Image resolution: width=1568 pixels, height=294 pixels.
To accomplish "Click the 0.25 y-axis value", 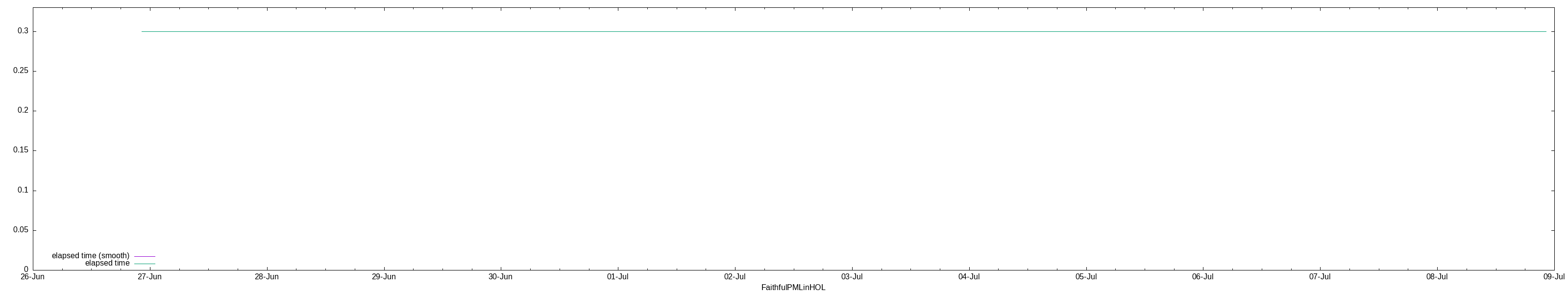I will [21, 71].
